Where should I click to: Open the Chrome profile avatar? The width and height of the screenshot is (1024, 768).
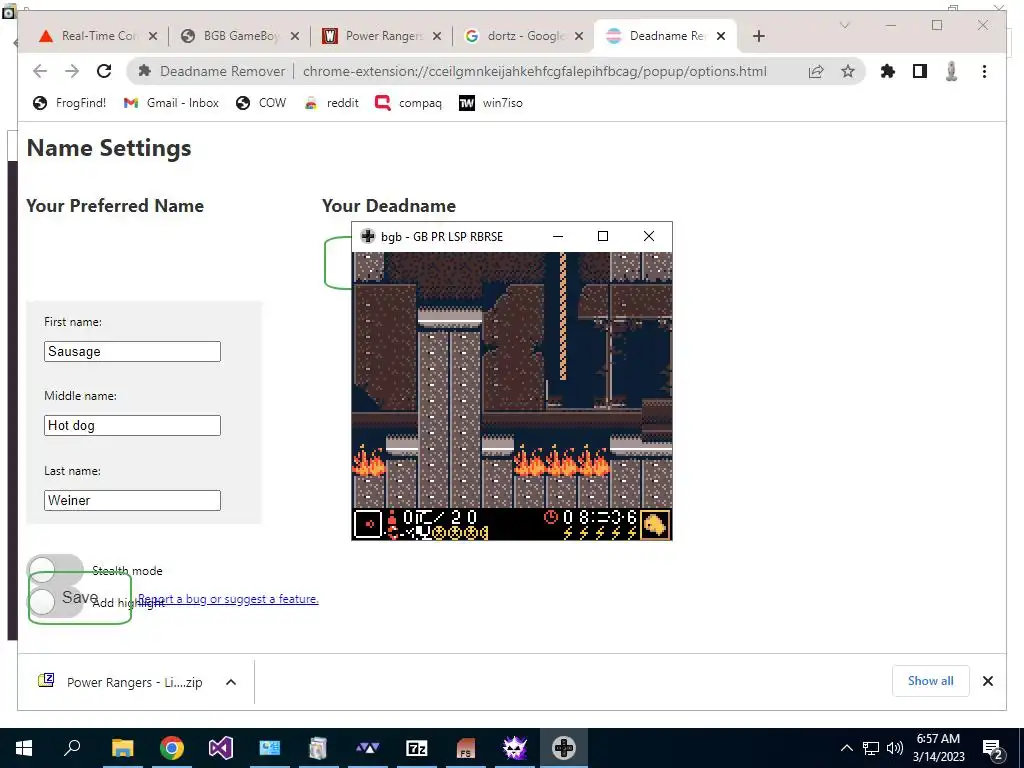952,71
